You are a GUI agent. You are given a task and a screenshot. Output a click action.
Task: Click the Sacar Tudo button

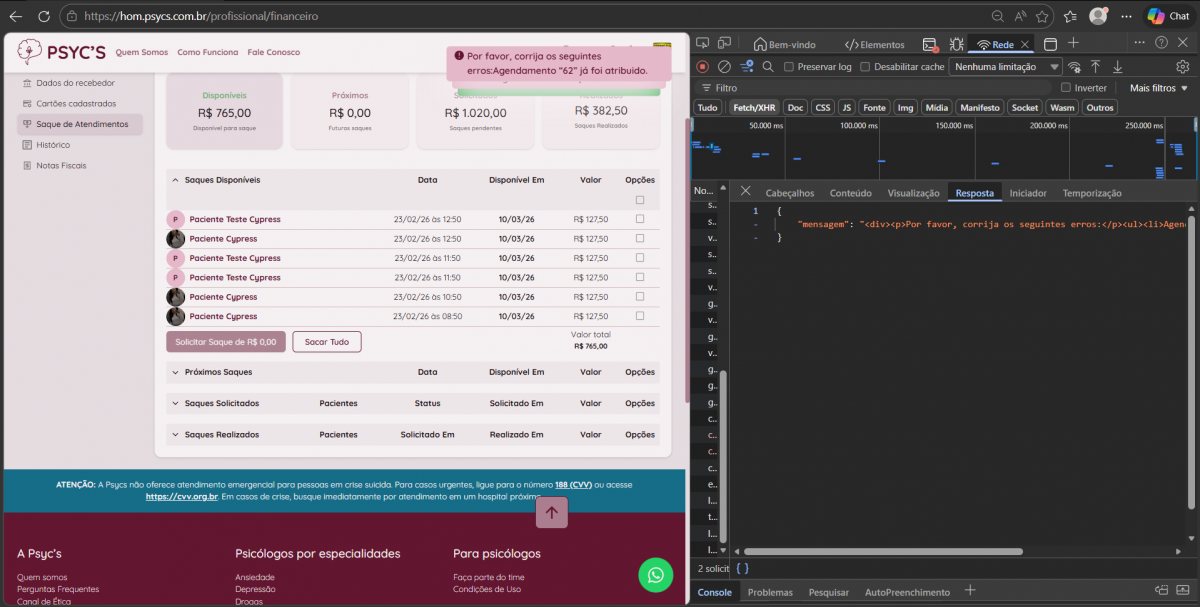326,342
